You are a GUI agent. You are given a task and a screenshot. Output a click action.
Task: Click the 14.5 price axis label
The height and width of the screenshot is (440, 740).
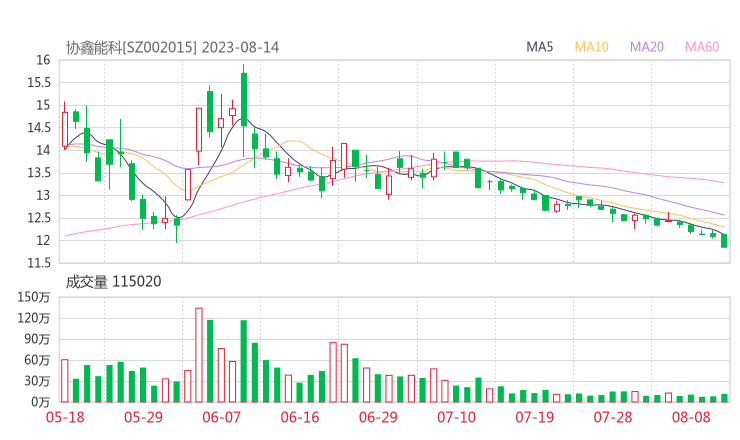39,127
